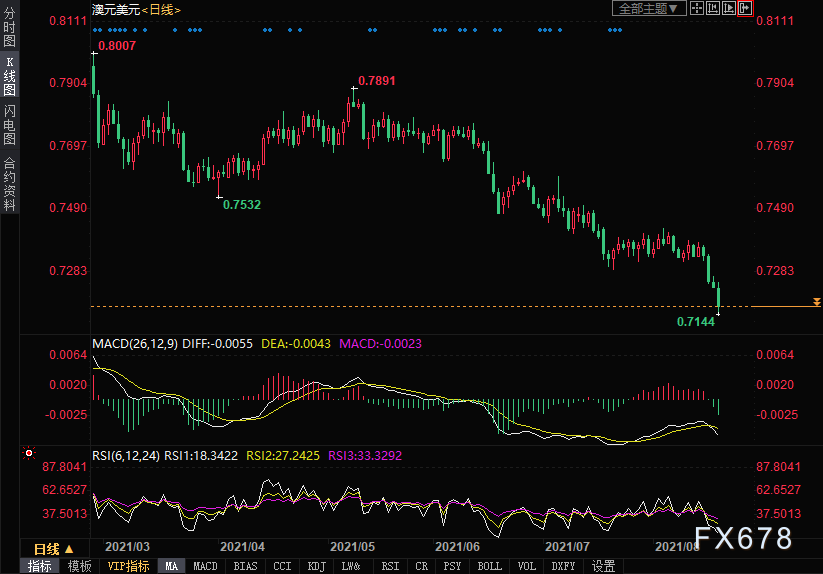Click the RSI1:18.3422 value
The height and width of the screenshot is (574, 823).
(x=201, y=455)
